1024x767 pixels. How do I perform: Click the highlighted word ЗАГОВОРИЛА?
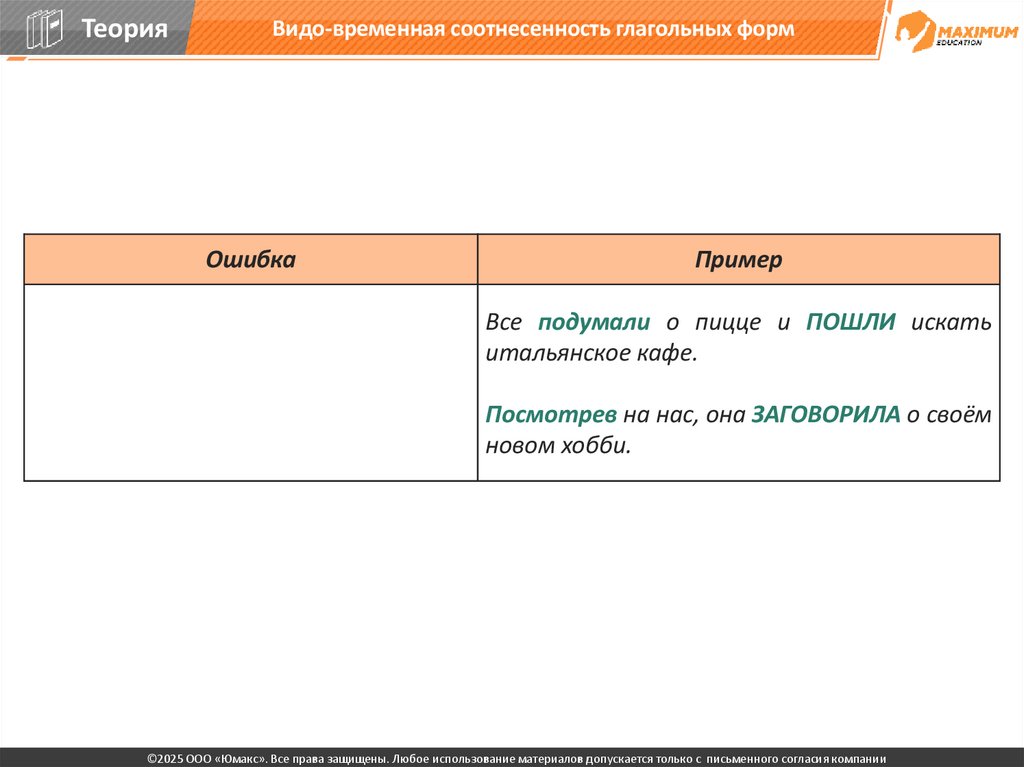click(825, 414)
